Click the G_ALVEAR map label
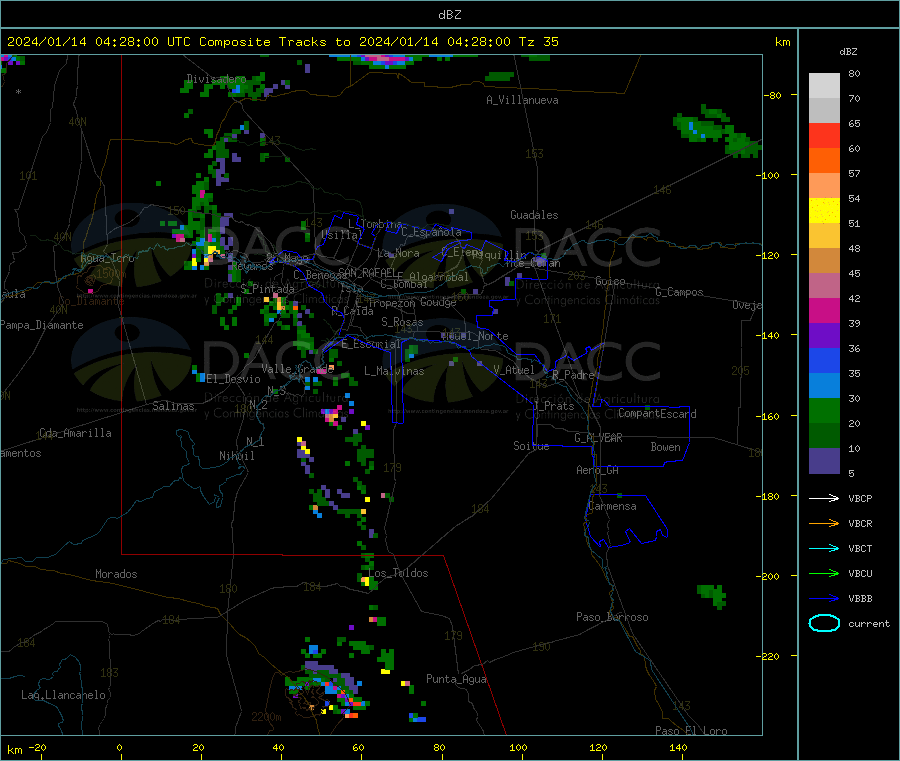 598,438
